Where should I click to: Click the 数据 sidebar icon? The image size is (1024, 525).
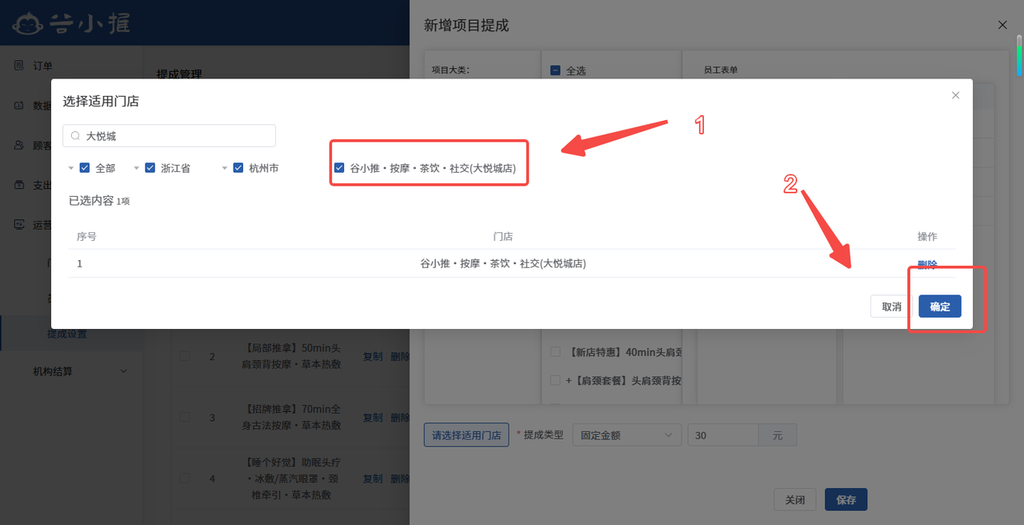(x=19, y=105)
